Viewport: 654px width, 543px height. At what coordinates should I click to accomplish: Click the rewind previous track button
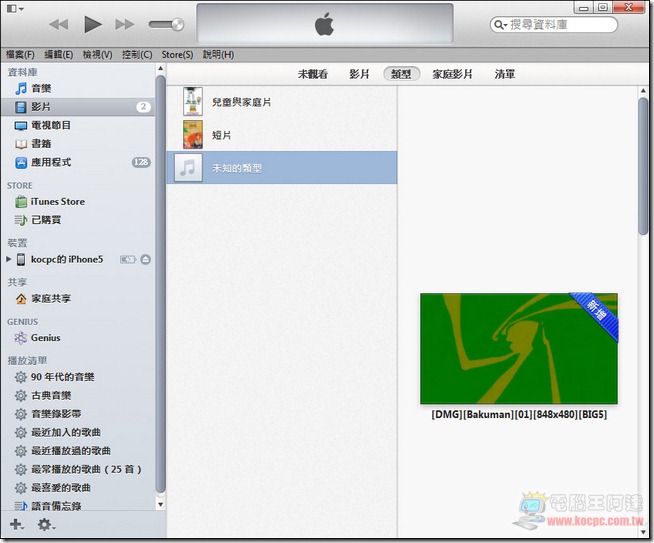pyautogui.click(x=58, y=24)
